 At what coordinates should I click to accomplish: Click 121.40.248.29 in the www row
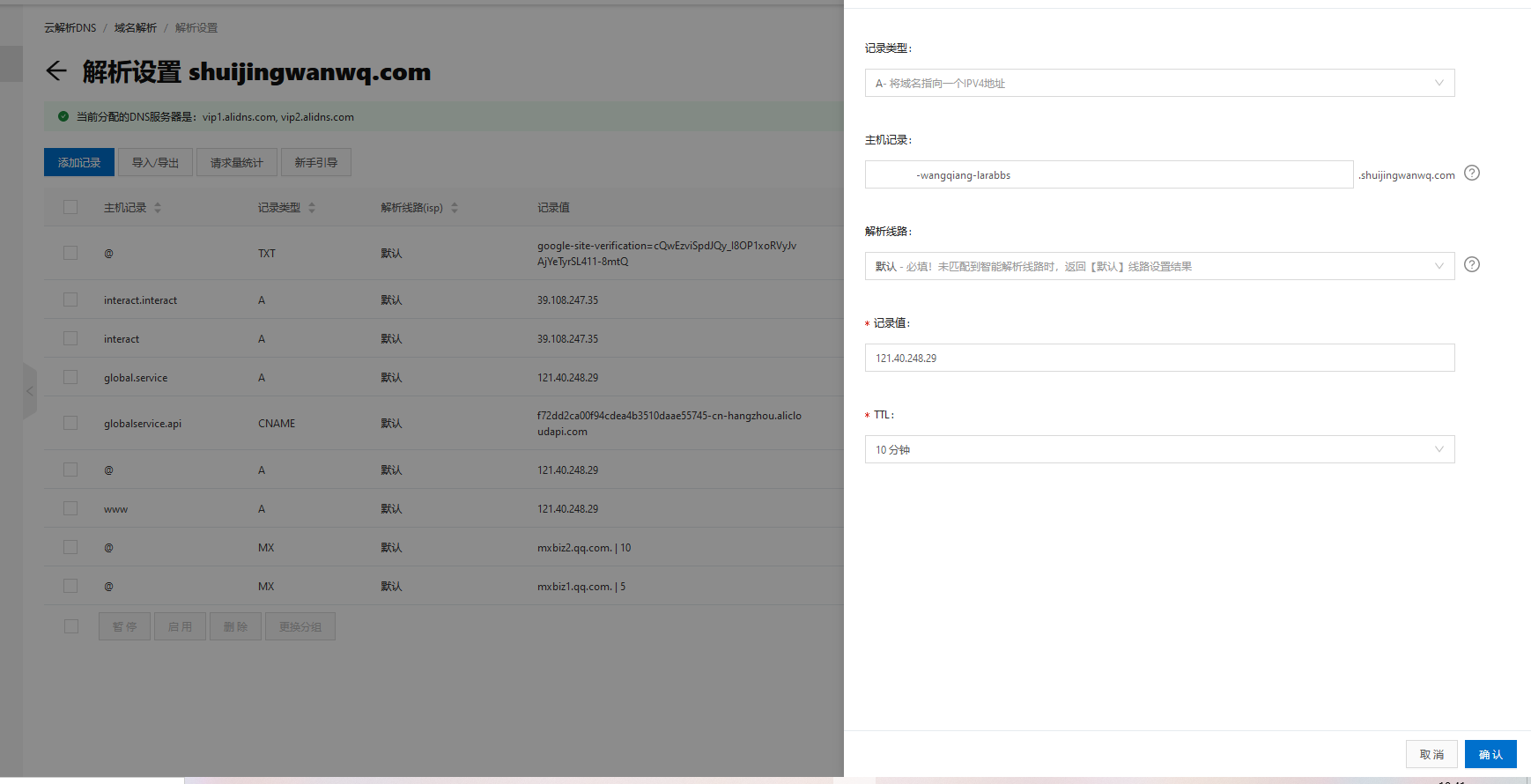pyautogui.click(x=567, y=509)
